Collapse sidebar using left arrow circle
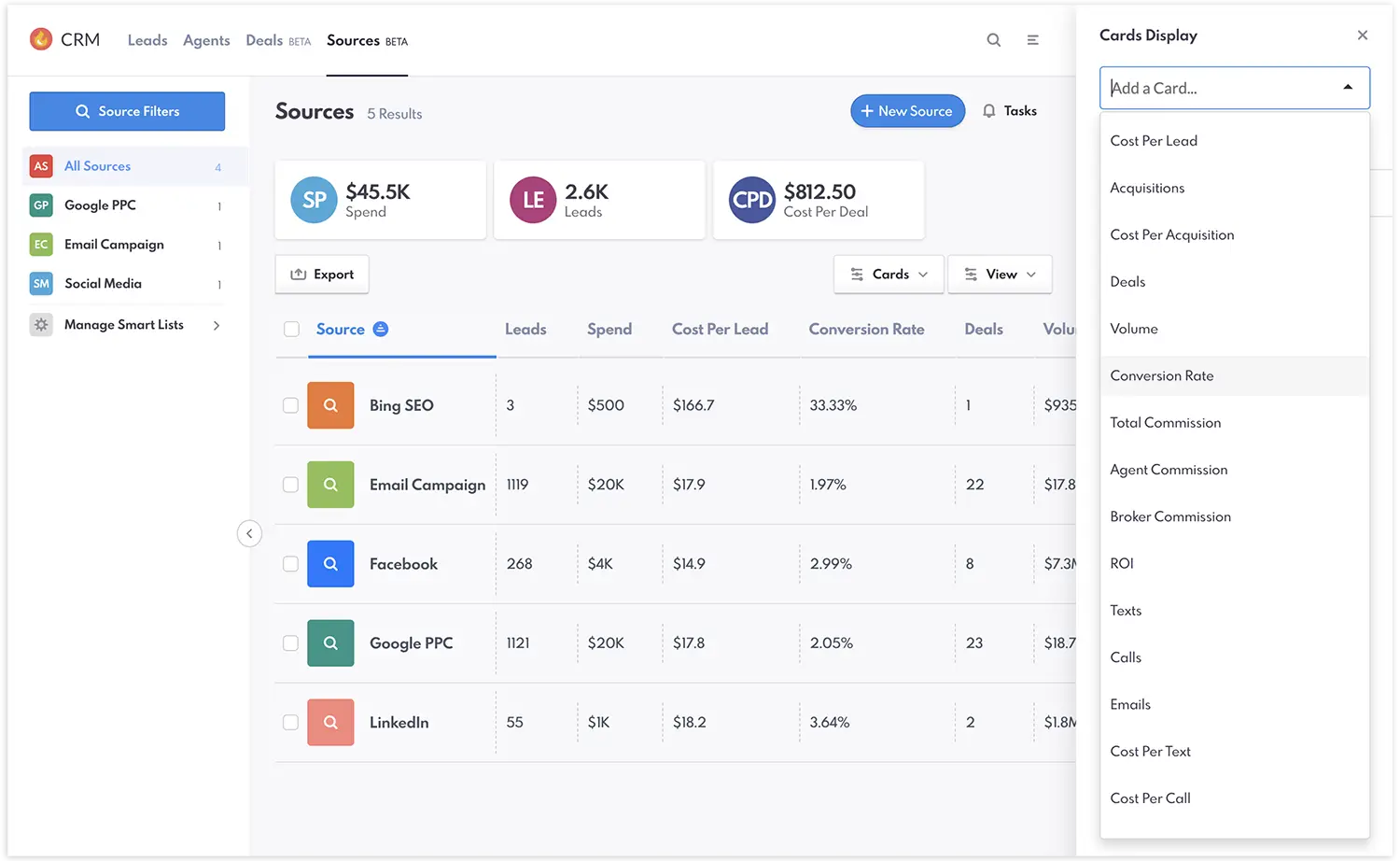The height and width of the screenshot is (861, 1400). tap(249, 533)
